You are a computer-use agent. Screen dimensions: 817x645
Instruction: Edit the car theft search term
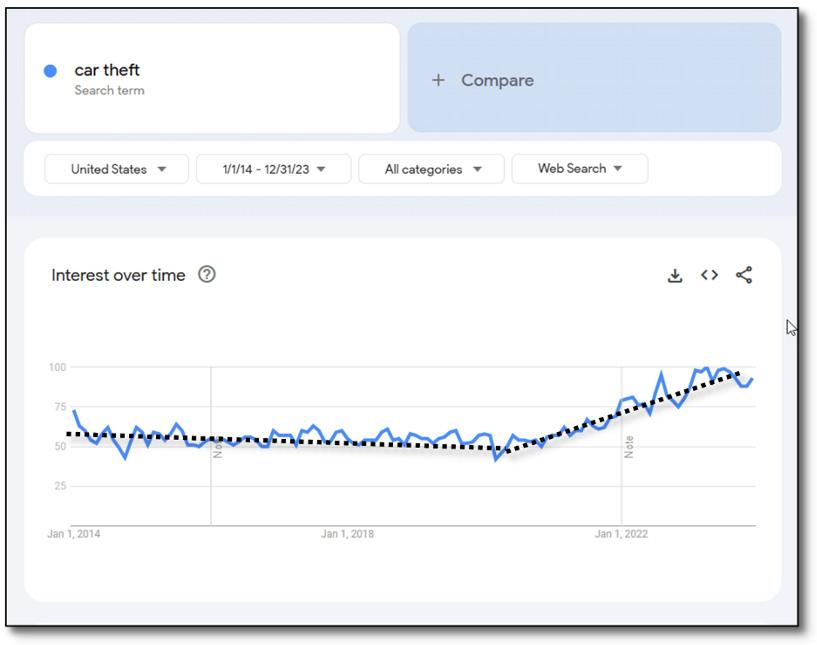tap(107, 71)
